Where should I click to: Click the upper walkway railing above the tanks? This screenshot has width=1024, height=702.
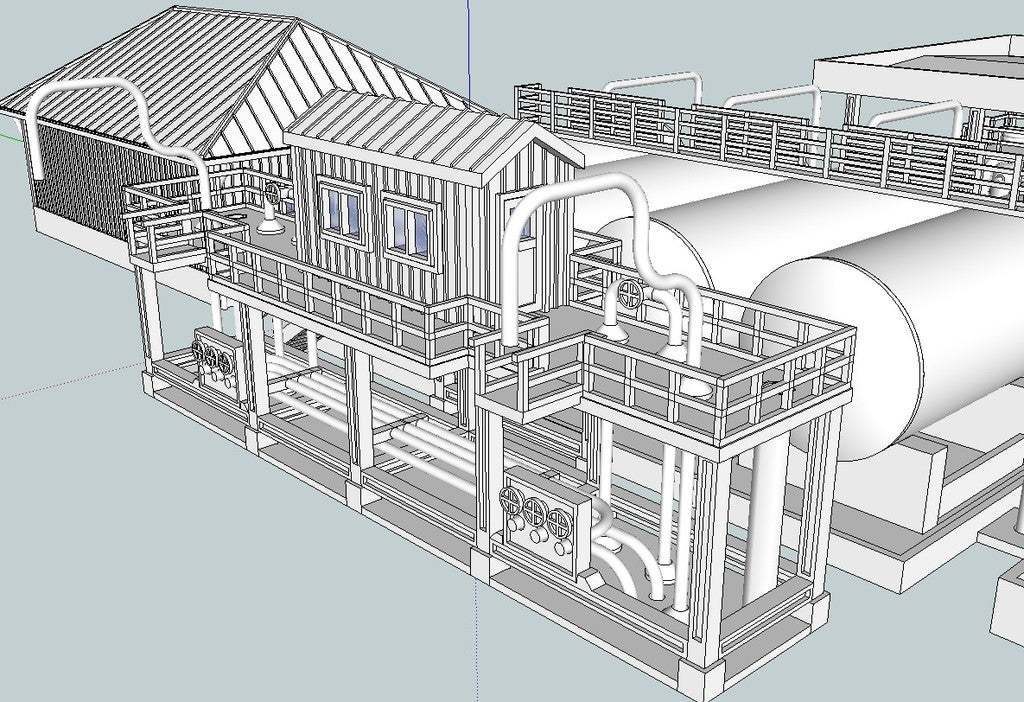click(760, 140)
